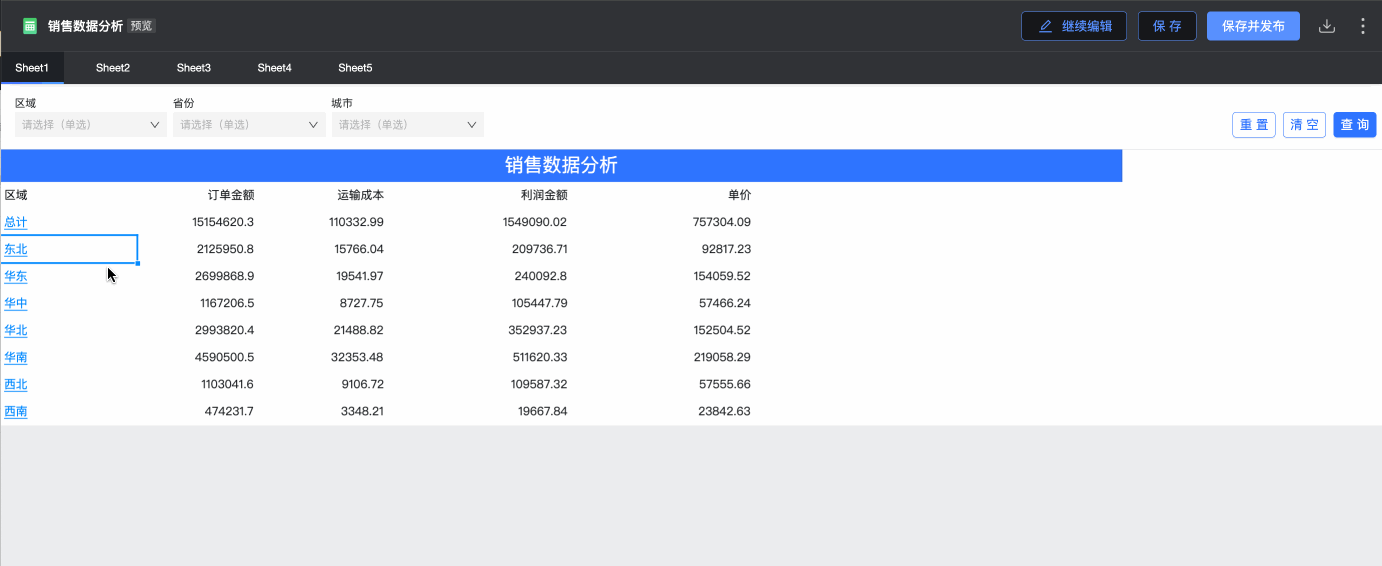Select the cell value 109587.32
Image resolution: width=1382 pixels, height=566 pixels.
(x=539, y=384)
